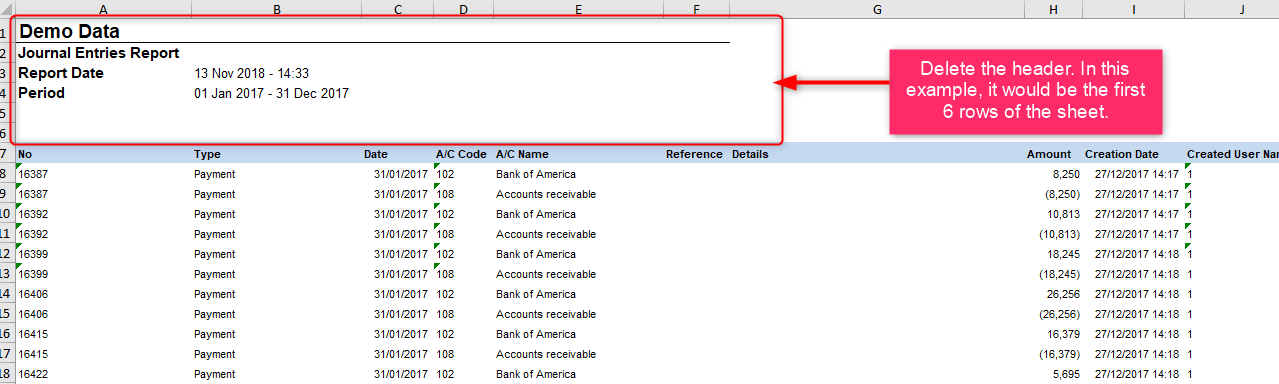Click the 8,250 amount cell
Viewport: 1279px width, 384px height.
coord(1054,174)
